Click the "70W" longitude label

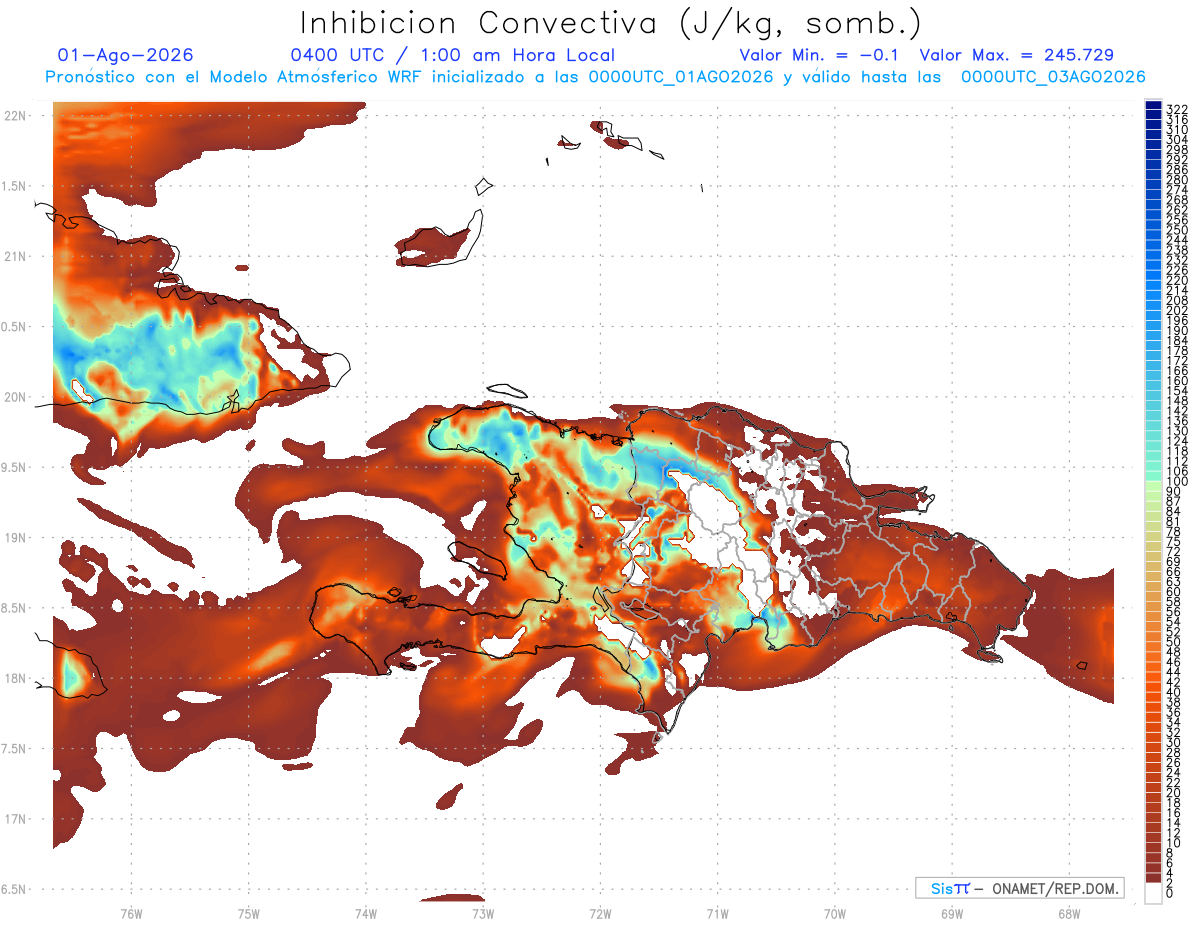click(835, 913)
